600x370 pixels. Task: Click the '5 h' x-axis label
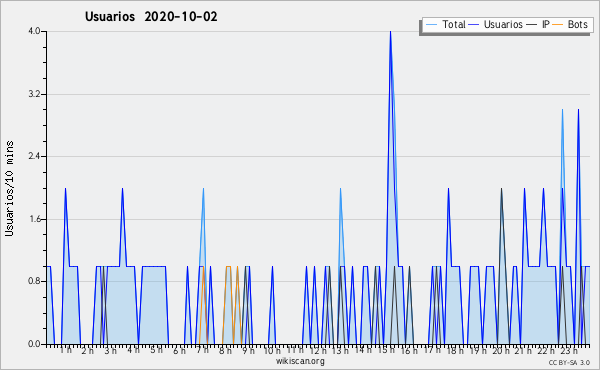point(156,350)
